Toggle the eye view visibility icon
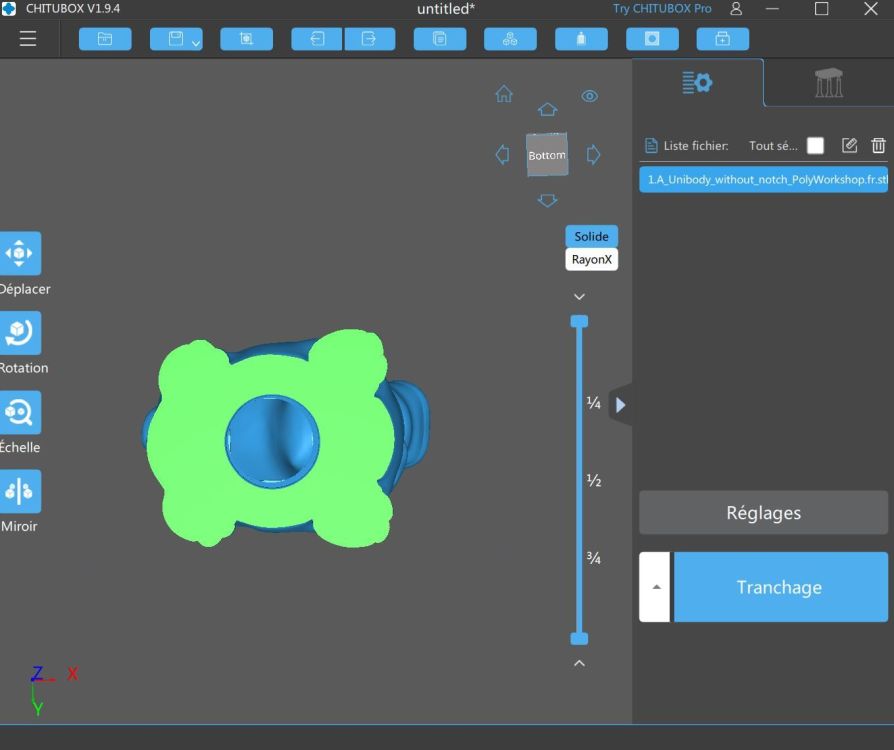 (590, 96)
